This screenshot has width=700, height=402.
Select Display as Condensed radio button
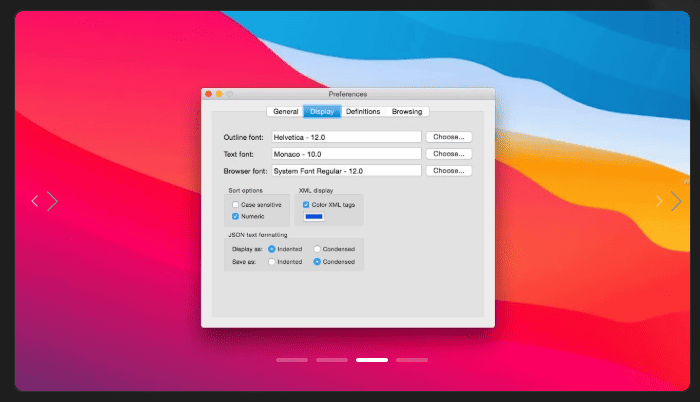[x=317, y=249]
